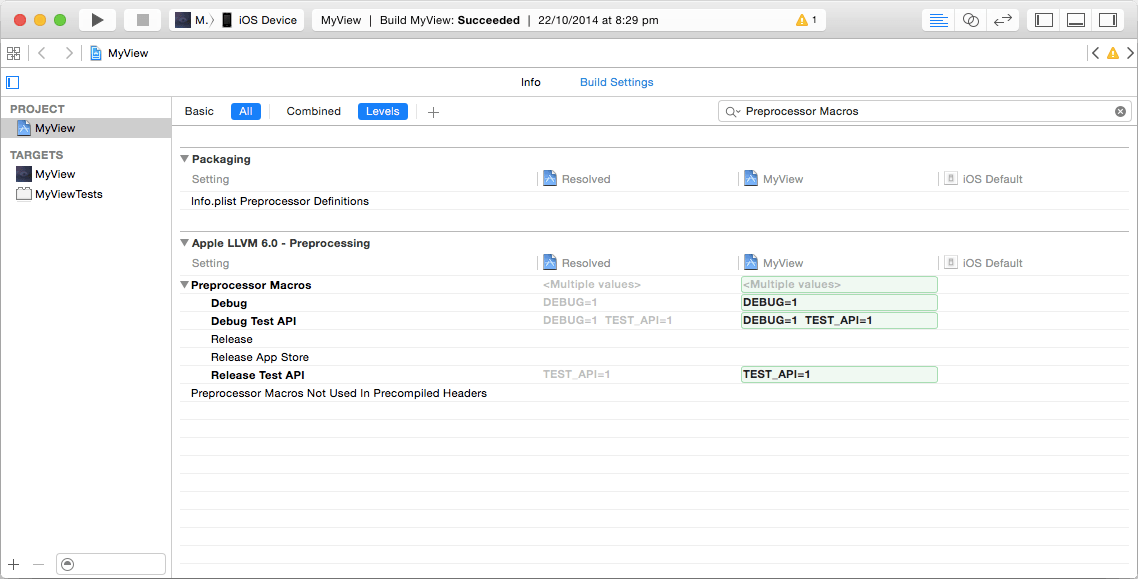Collapse the Preprocessor Macros setting
The image size is (1138, 579).
[x=184, y=285]
